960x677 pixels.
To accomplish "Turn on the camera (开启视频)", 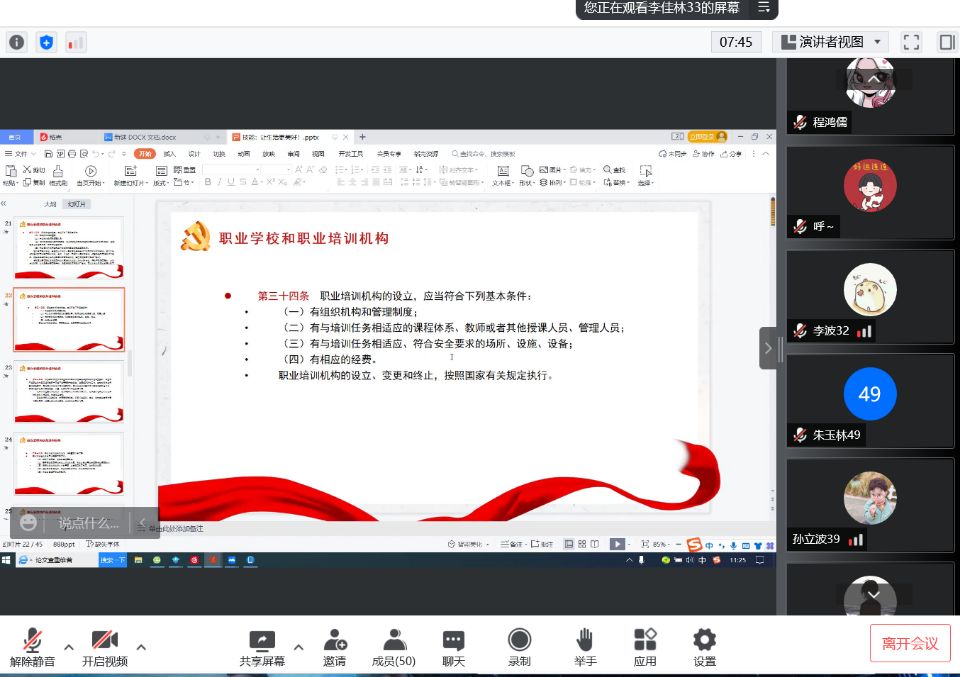I will (105, 647).
